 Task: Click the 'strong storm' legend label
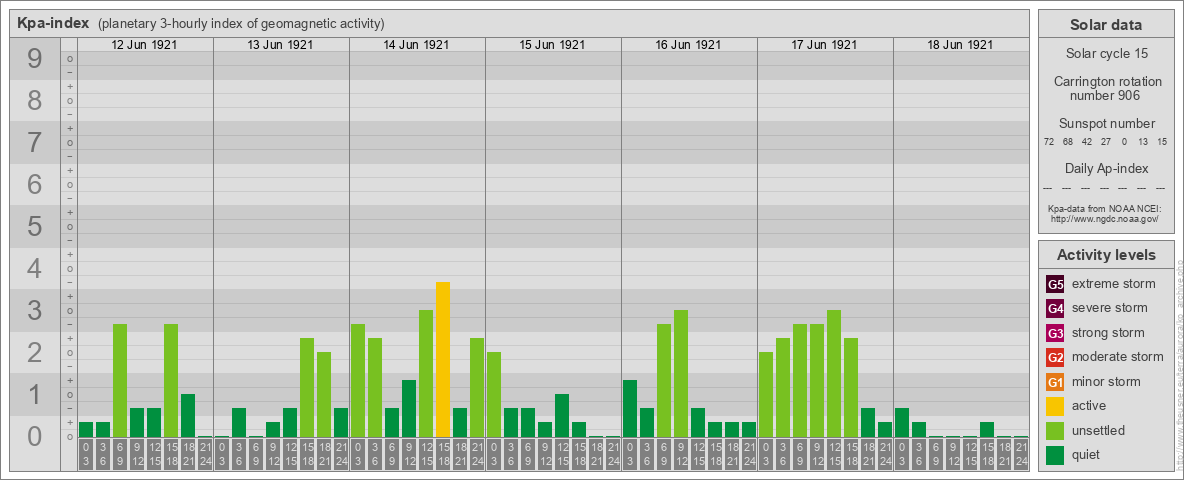(x=1108, y=332)
